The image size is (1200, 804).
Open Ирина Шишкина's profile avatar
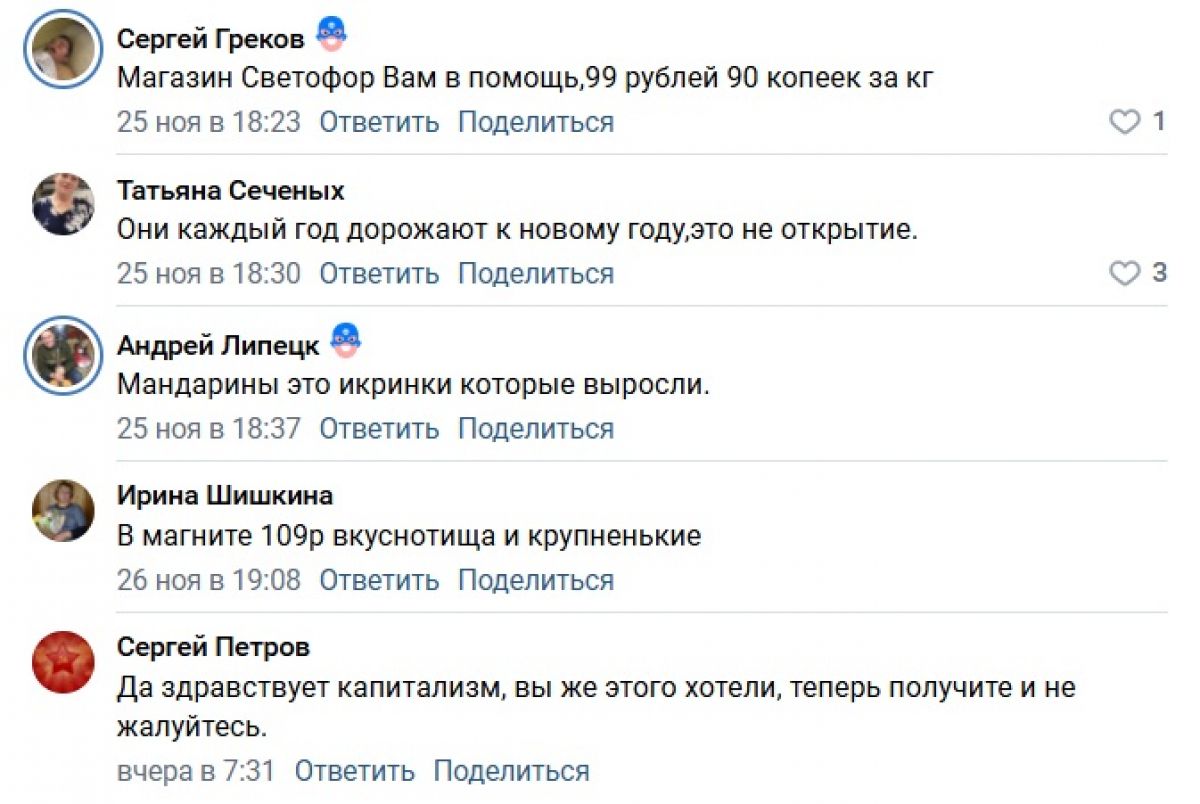pos(63,510)
